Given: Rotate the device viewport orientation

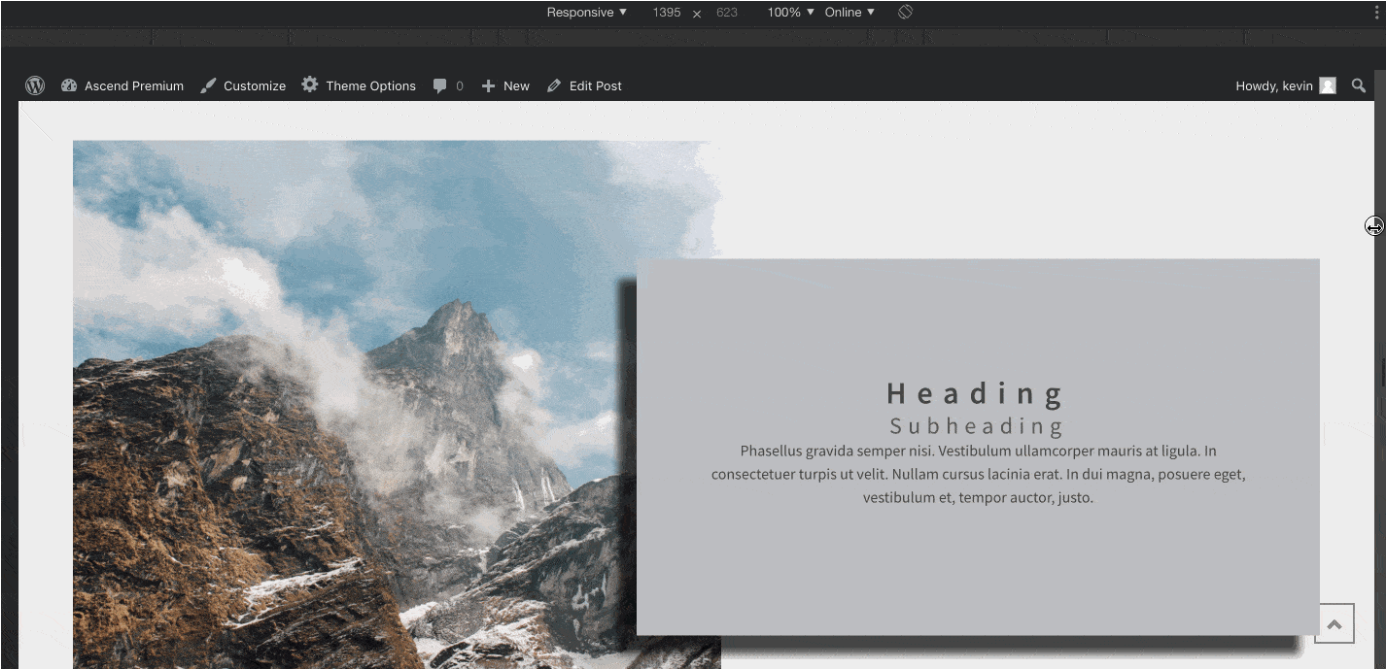Looking at the screenshot, I should point(905,12).
